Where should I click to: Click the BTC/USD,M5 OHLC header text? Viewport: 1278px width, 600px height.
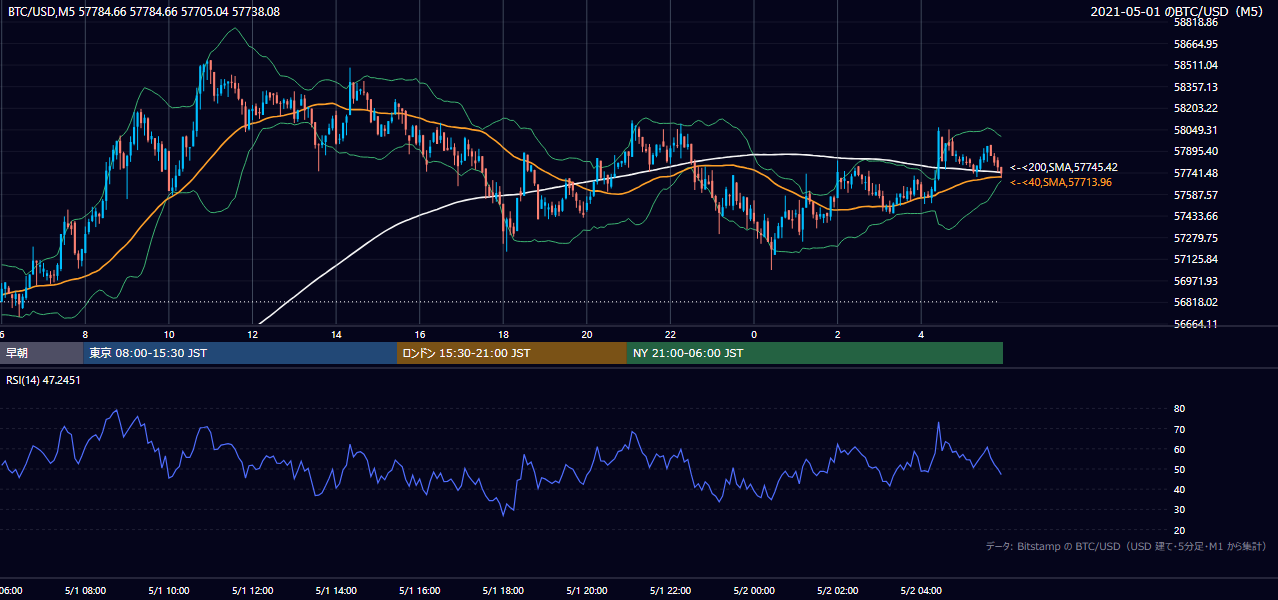pos(144,12)
